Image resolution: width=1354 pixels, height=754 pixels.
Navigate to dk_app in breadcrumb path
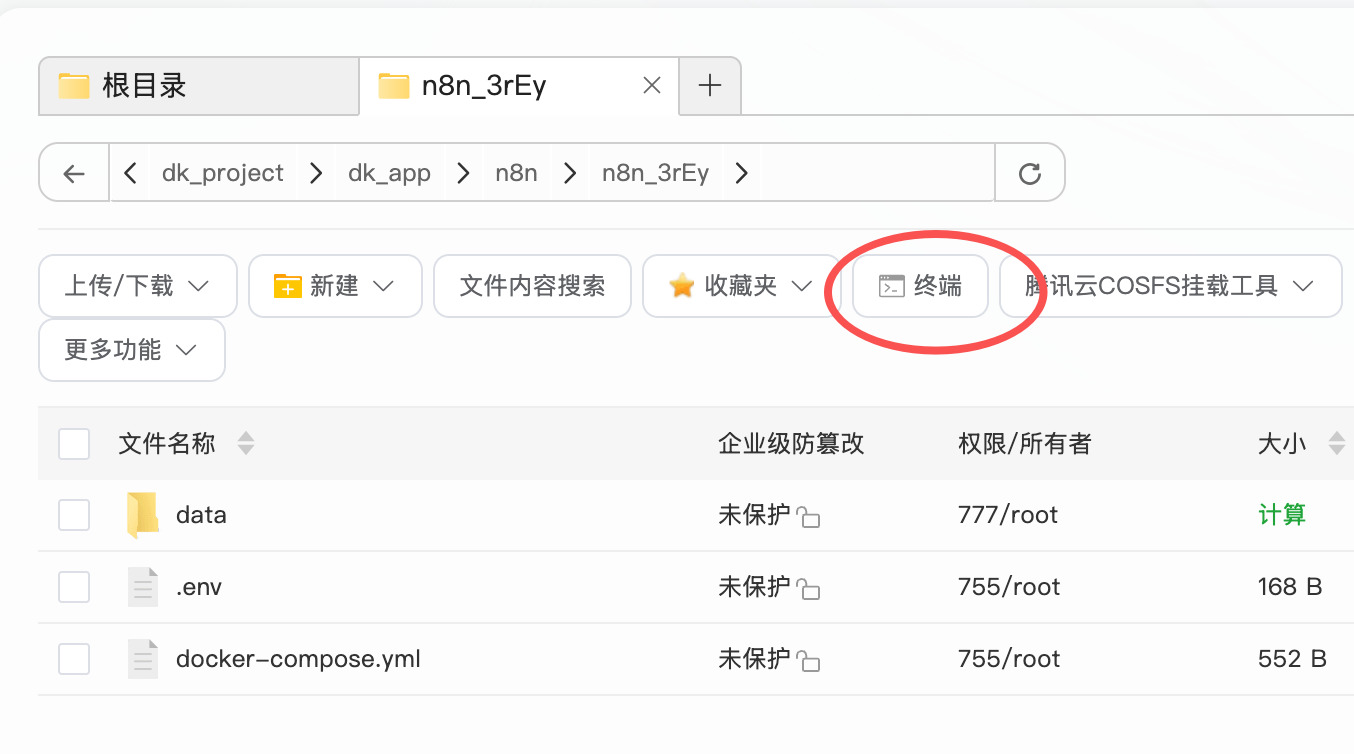pos(389,173)
